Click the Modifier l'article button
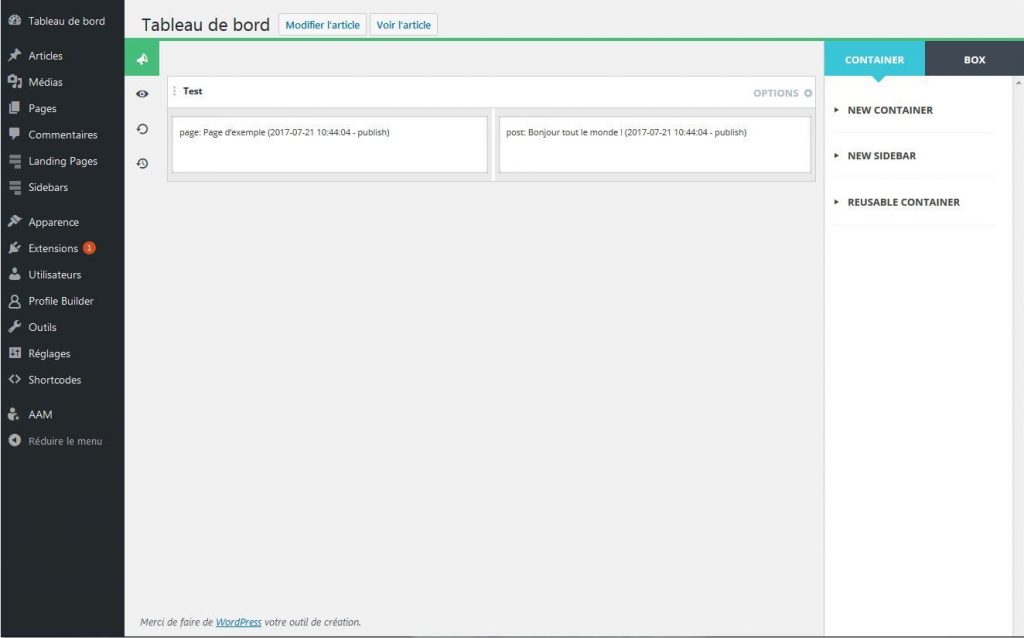This screenshot has width=1024, height=638. pyautogui.click(x=323, y=25)
